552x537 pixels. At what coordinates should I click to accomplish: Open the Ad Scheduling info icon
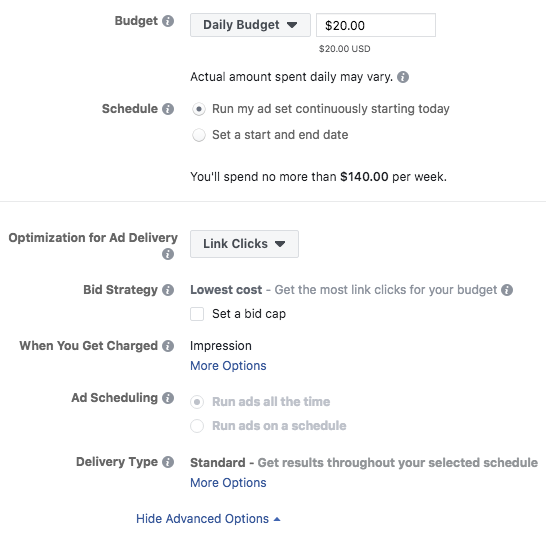(x=168, y=398)
